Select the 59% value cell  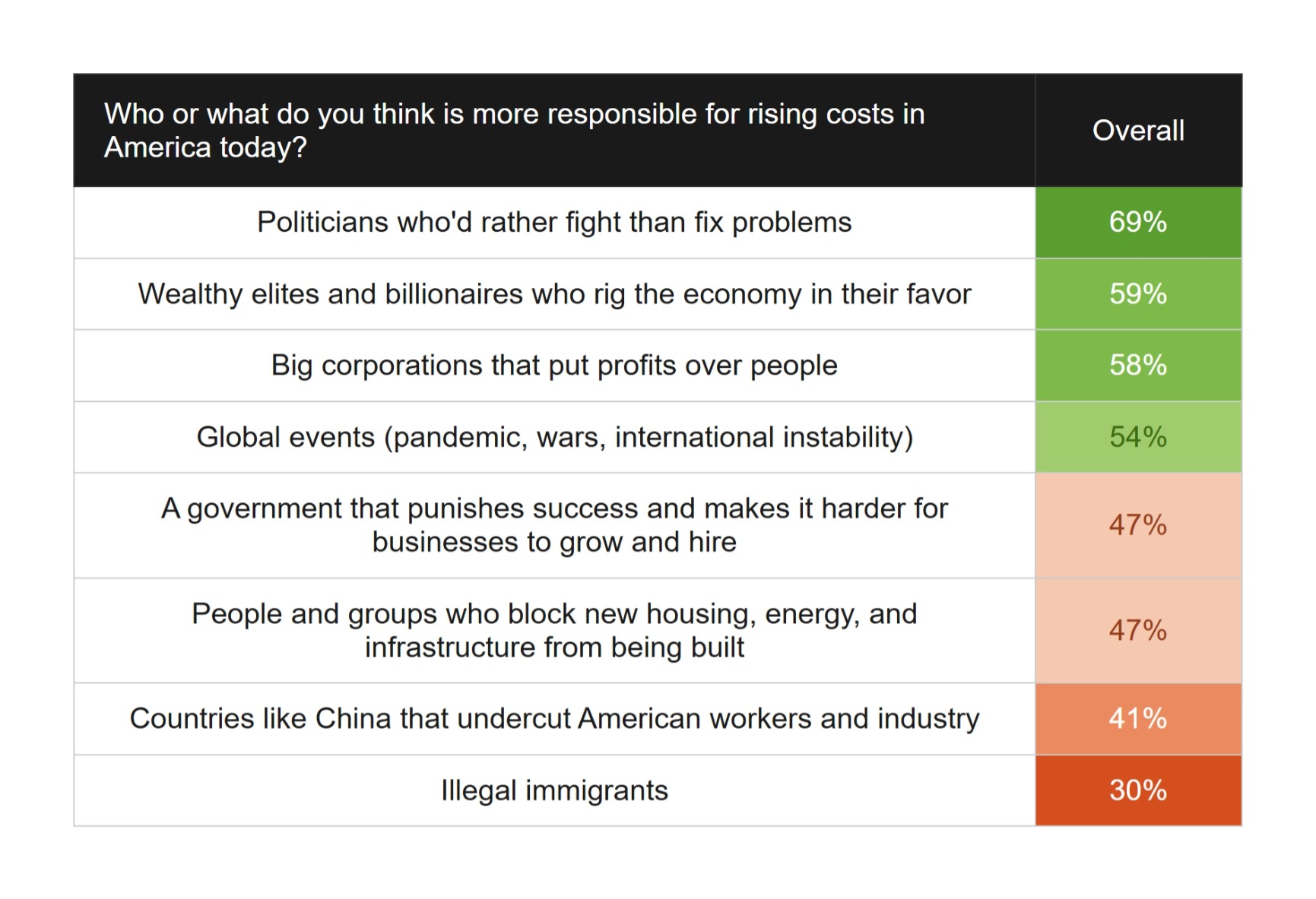[1138, 294]
